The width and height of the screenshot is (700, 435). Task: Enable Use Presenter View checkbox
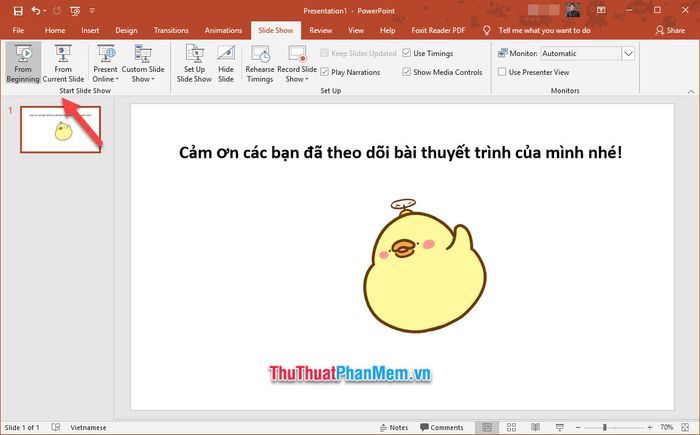503,72
